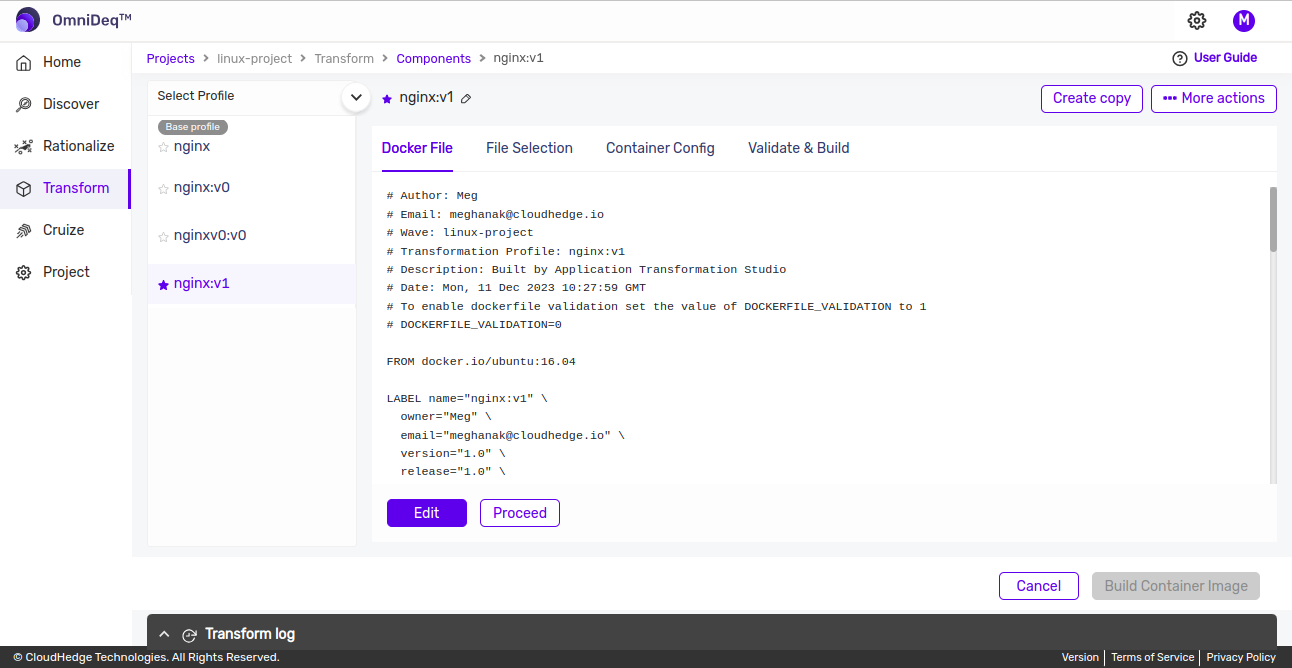Toggle favorite star for nginxv0:v0 profile
The height and width of the screenshot is (668, 1292).
point(163,237)
